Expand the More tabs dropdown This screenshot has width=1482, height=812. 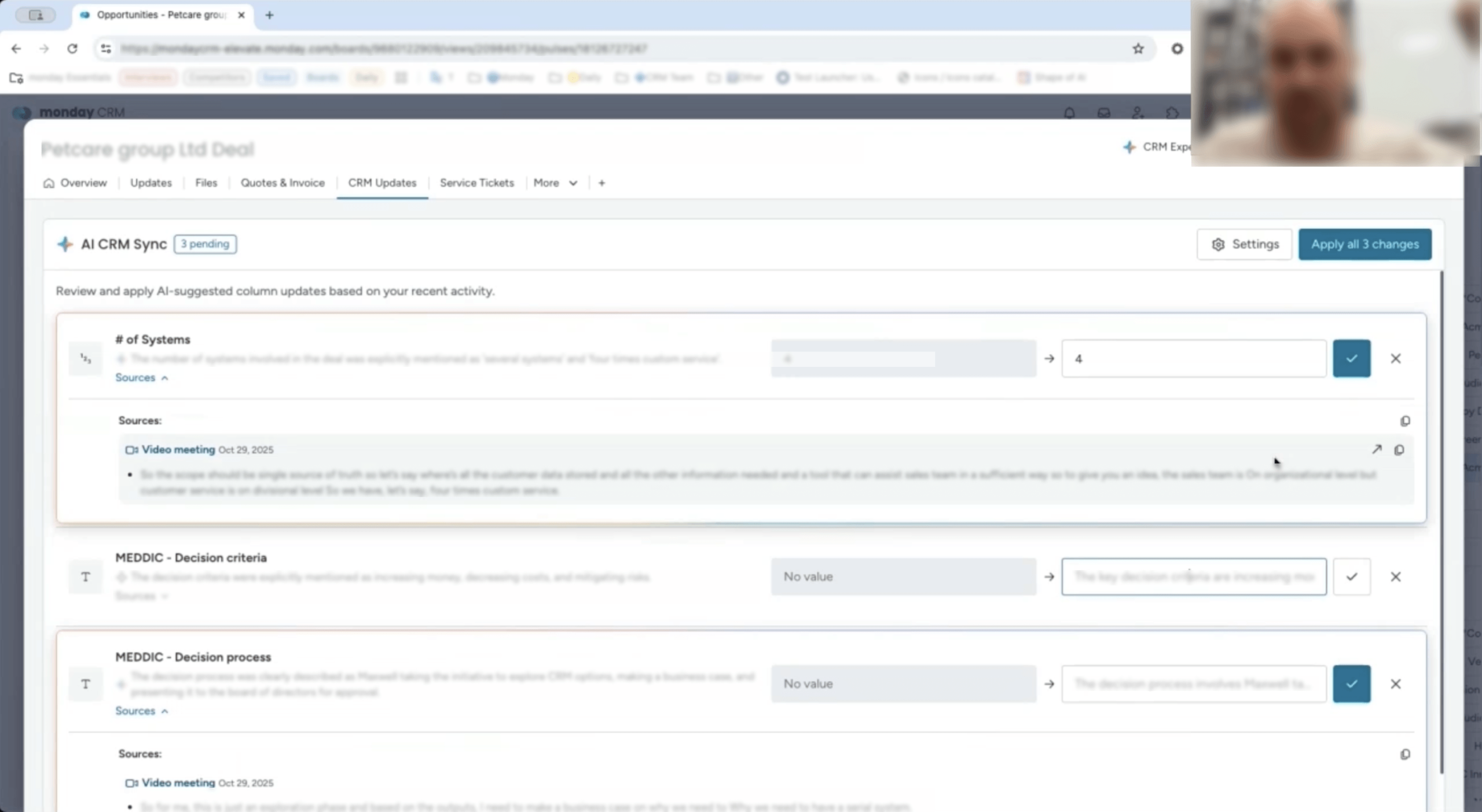(555, 183)
